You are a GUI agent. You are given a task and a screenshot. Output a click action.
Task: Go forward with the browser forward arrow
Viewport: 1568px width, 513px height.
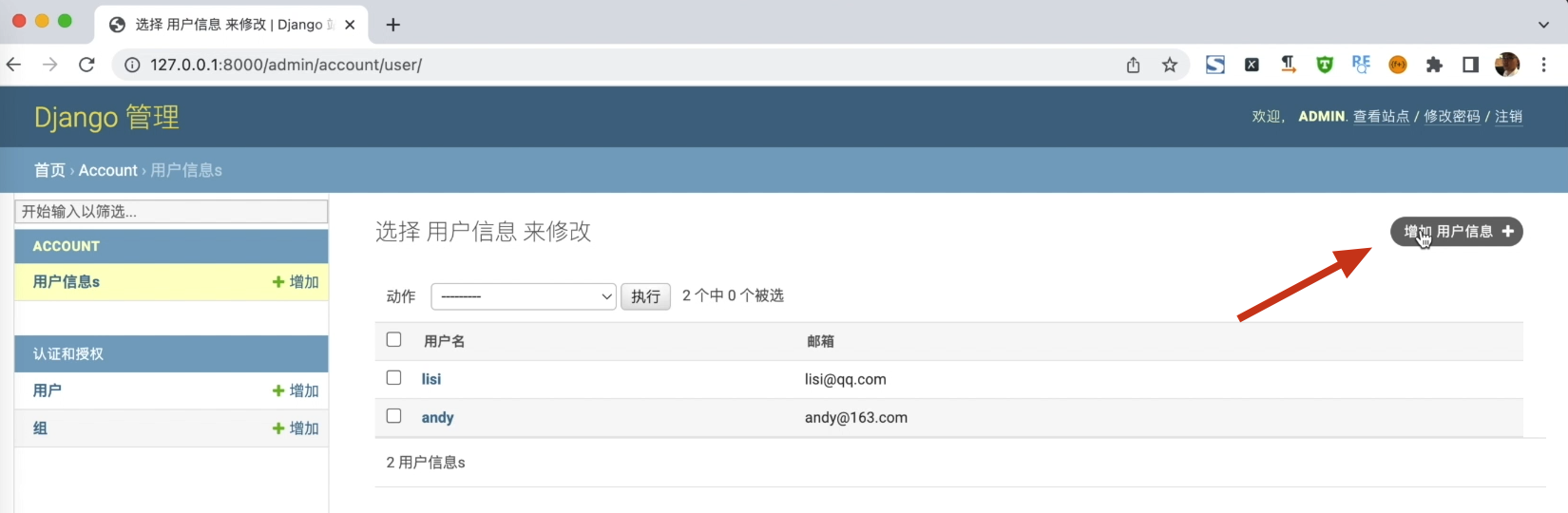[49, 65]
